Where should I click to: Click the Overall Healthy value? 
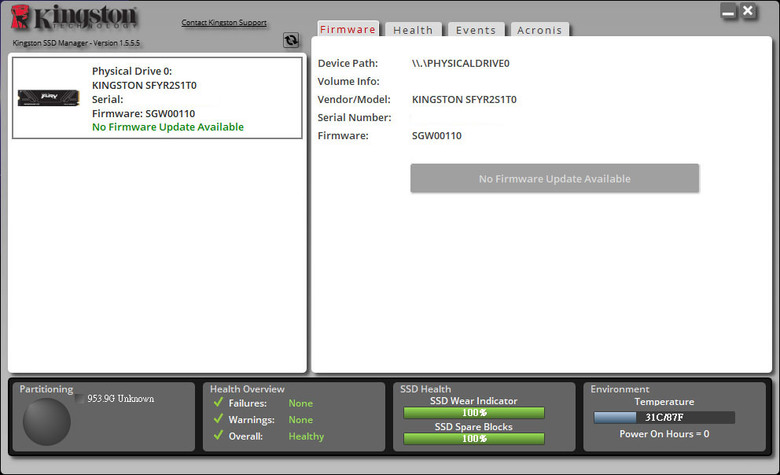pos(306,436)
